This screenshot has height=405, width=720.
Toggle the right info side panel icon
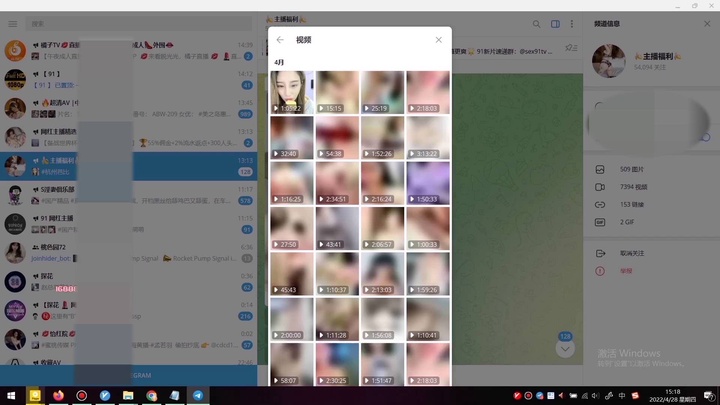coord(555,23)
